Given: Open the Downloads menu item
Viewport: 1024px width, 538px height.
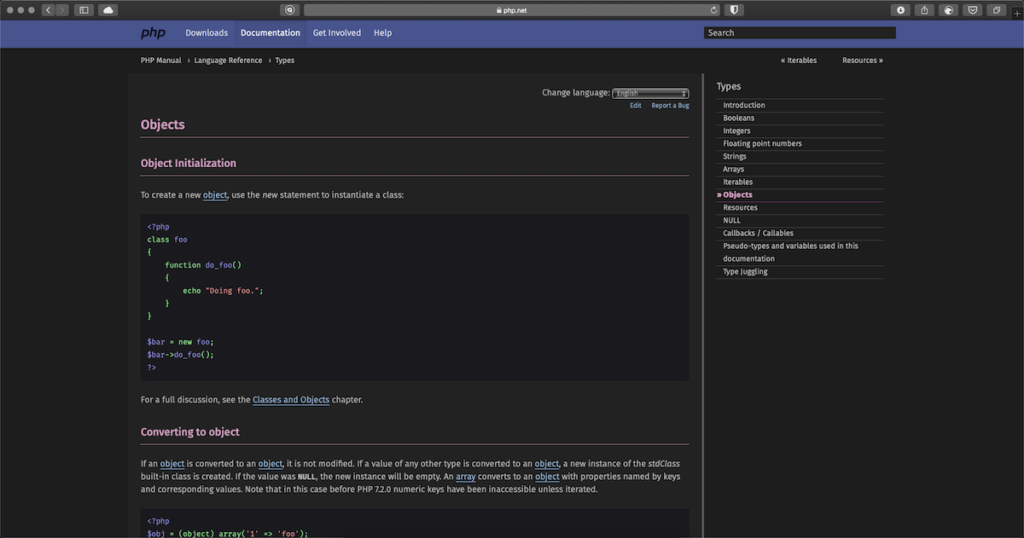Looking at the screenshot, I should 206,33.
